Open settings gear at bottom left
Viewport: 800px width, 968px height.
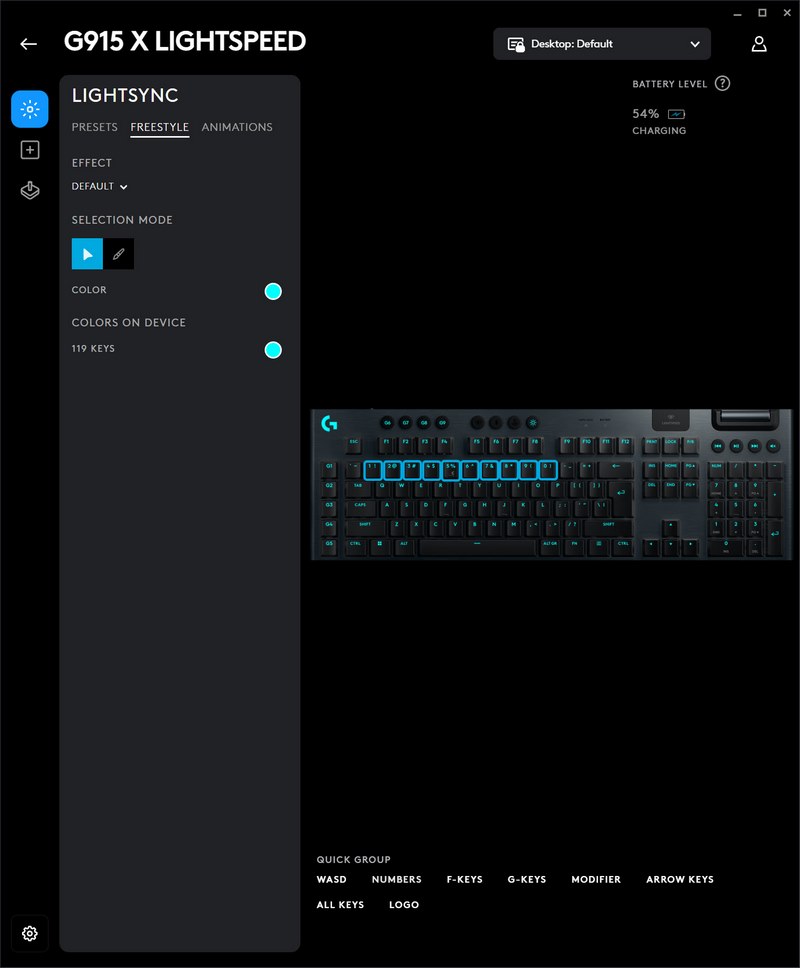click(30, 933)
